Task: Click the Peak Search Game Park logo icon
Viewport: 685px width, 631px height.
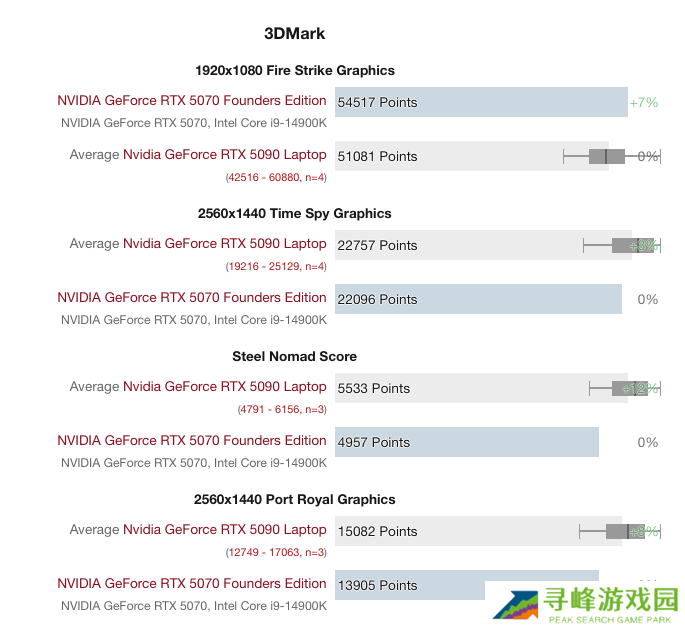Action: (x=516, y=605)
